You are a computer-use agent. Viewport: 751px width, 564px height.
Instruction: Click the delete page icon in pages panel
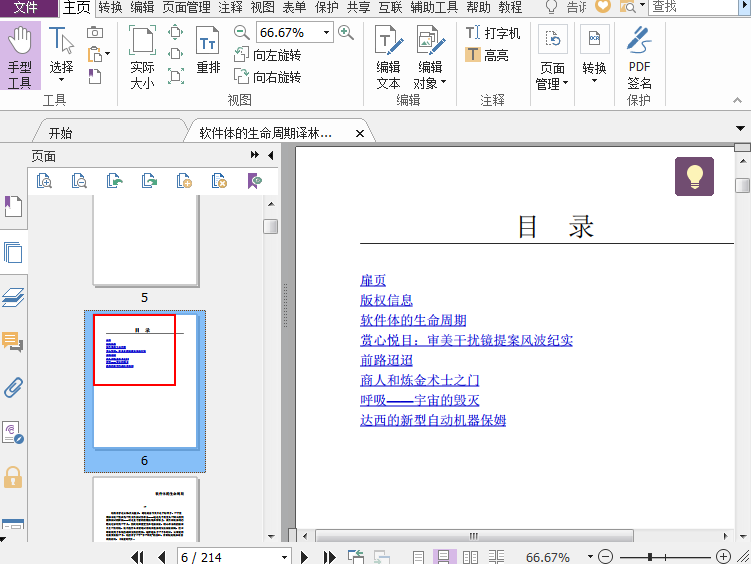(x=219, y=181)
